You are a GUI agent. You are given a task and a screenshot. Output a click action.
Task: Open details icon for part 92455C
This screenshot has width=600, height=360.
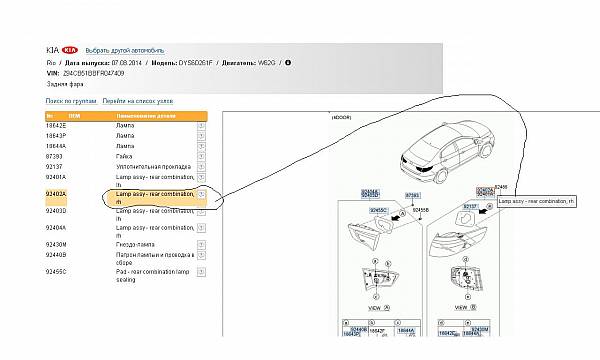201,272
